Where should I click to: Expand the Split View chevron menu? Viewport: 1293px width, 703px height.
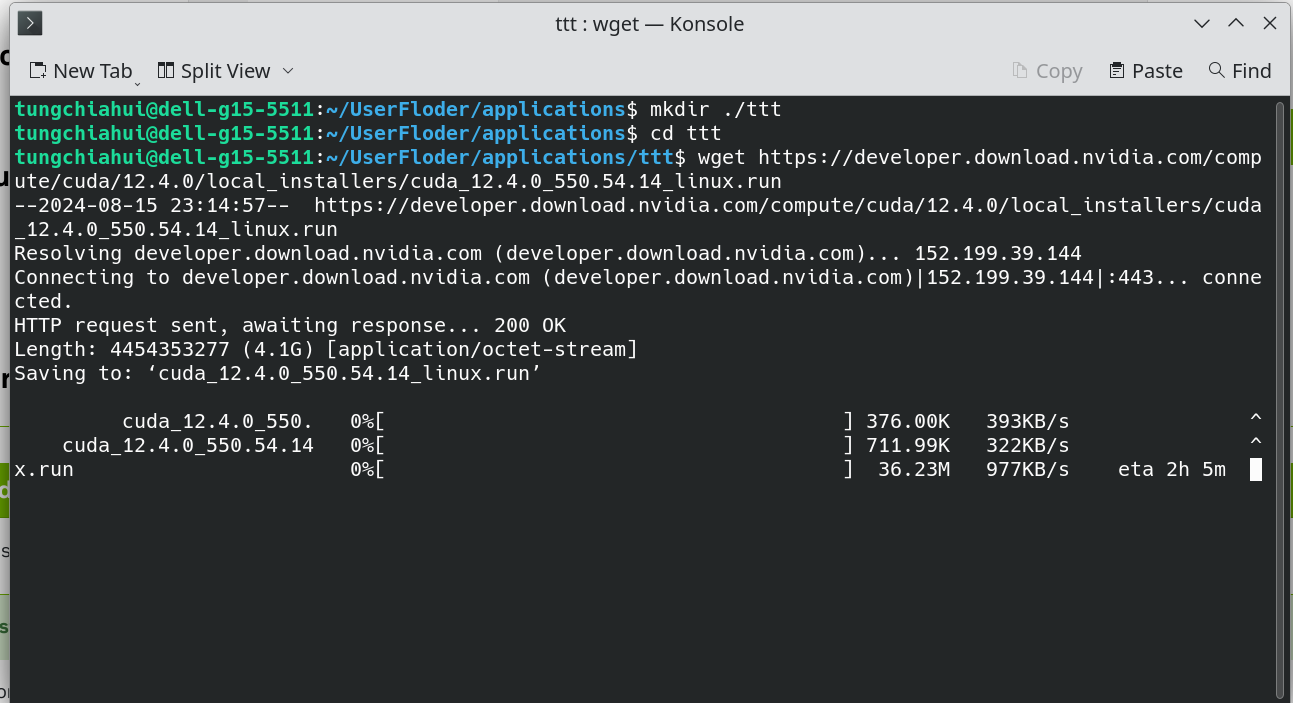click(288, 71)
